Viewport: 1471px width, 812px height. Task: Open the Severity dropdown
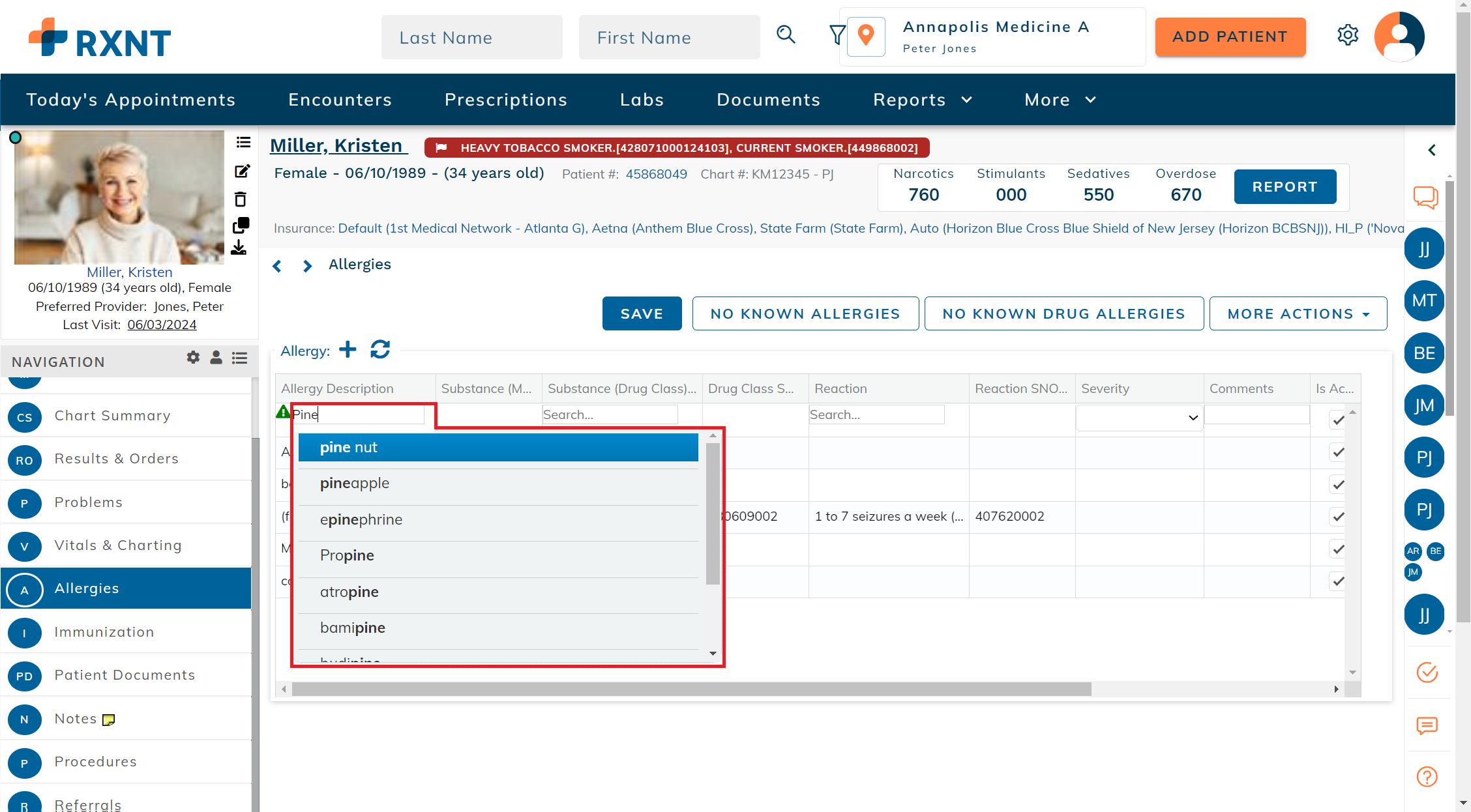[x=1138, y=418]
